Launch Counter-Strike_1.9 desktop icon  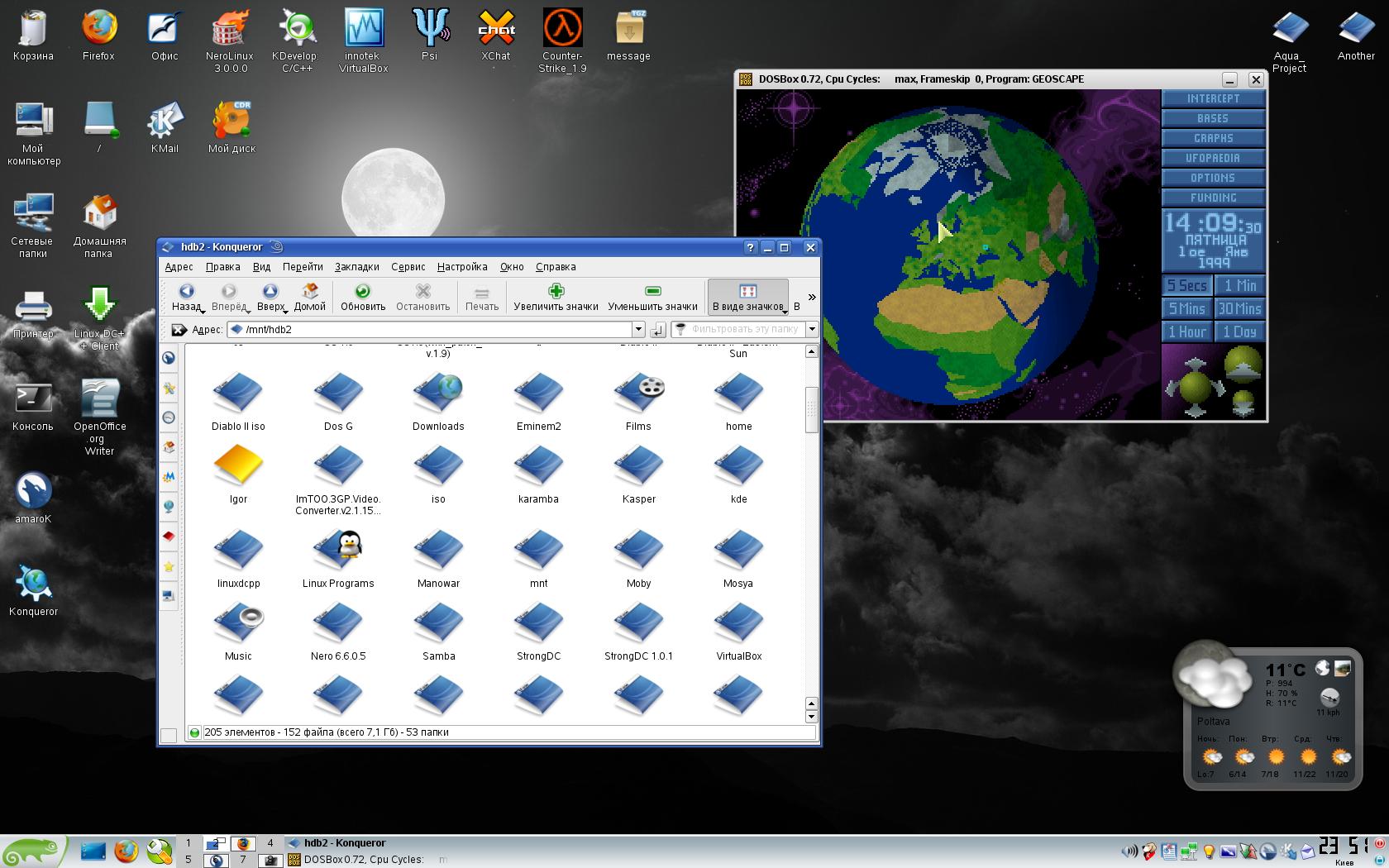tap(562, 28)
